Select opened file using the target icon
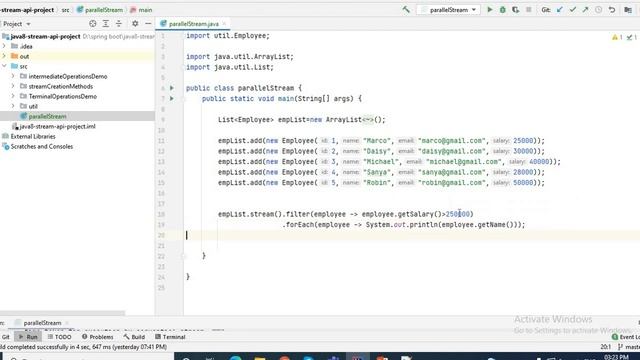This screenshot has height=360, width=640. pos(93,24)
